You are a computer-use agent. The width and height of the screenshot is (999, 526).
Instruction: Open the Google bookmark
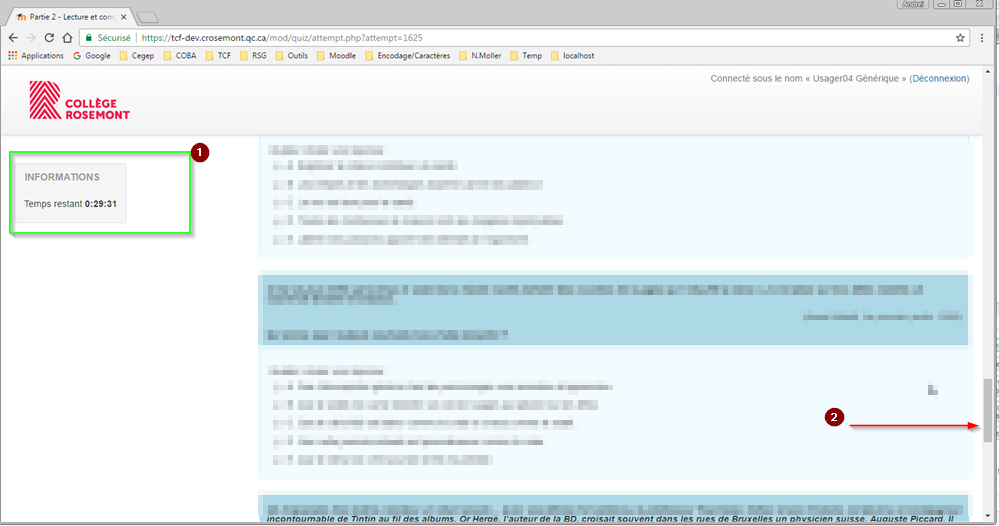tap(91, 56)
